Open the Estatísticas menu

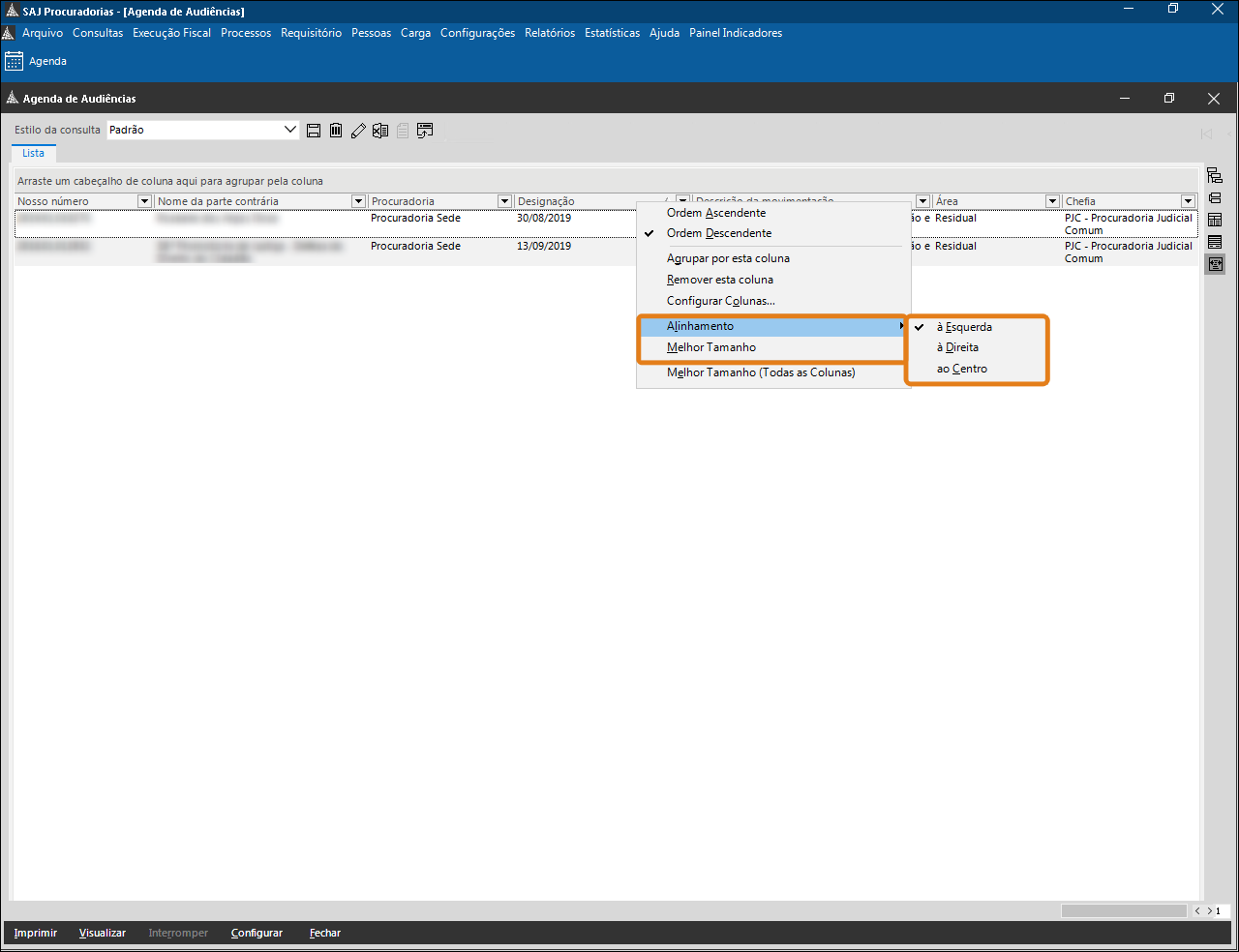[612, 33]
